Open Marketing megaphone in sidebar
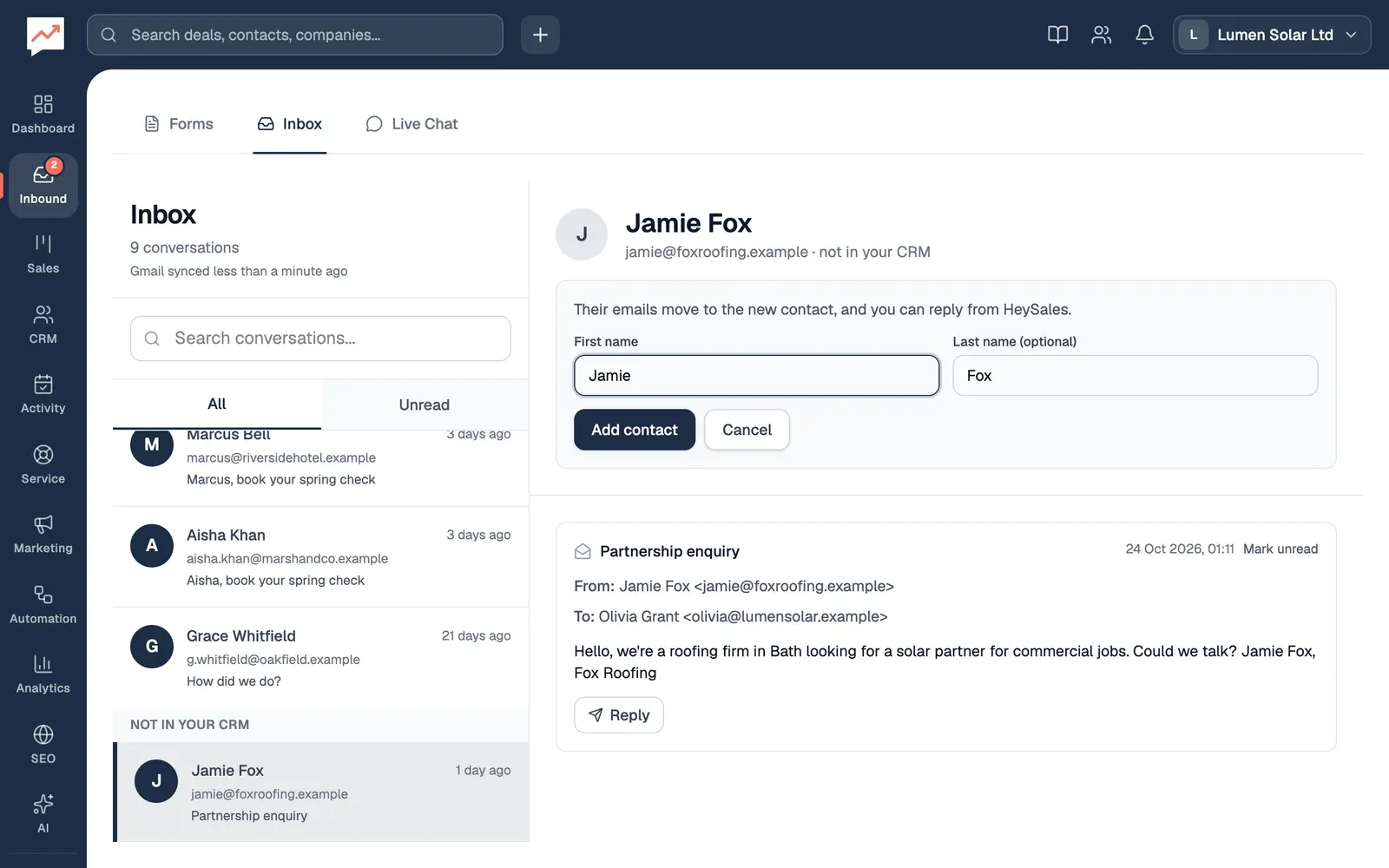1389x868 pixels. point(43,535)
